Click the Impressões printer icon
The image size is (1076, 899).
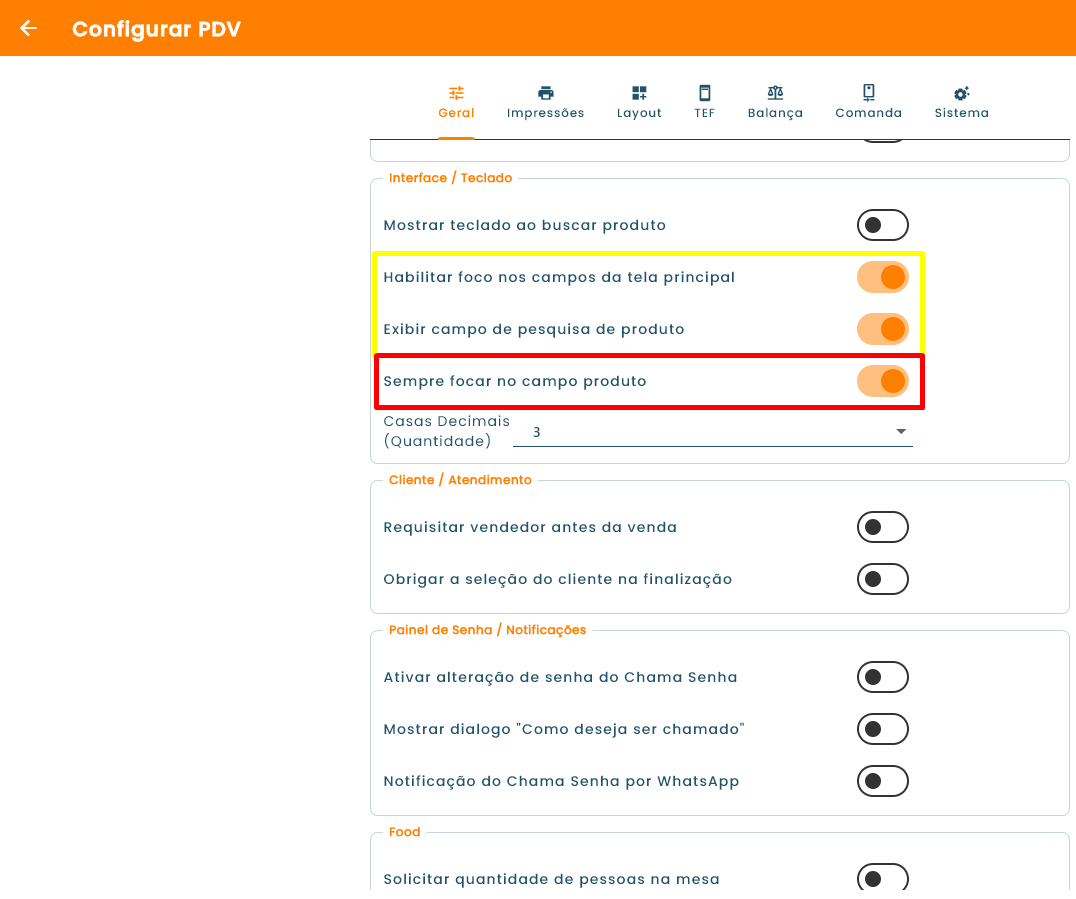tap(546, 93)
